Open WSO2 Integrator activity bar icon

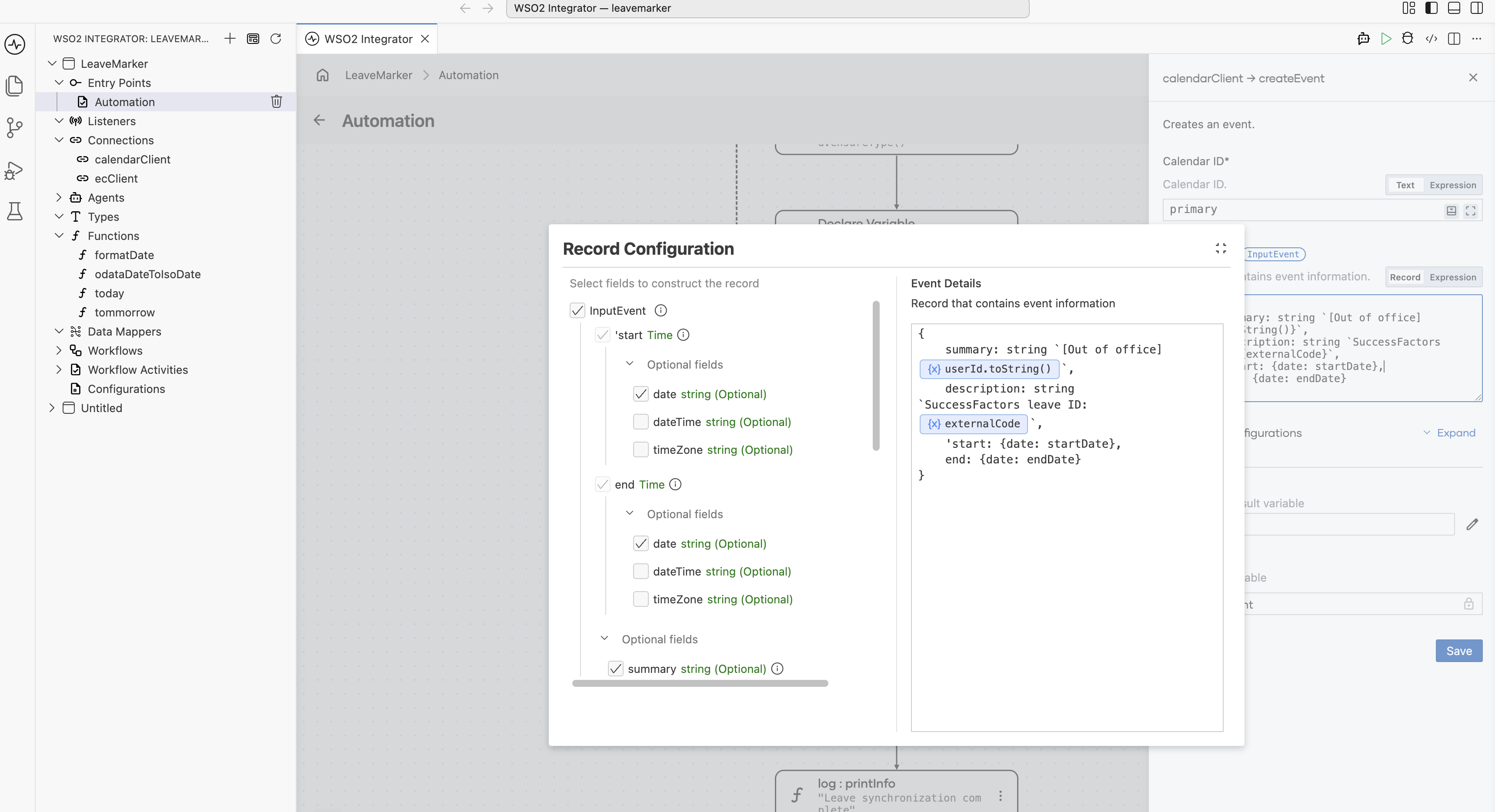[x=14, y=44]
